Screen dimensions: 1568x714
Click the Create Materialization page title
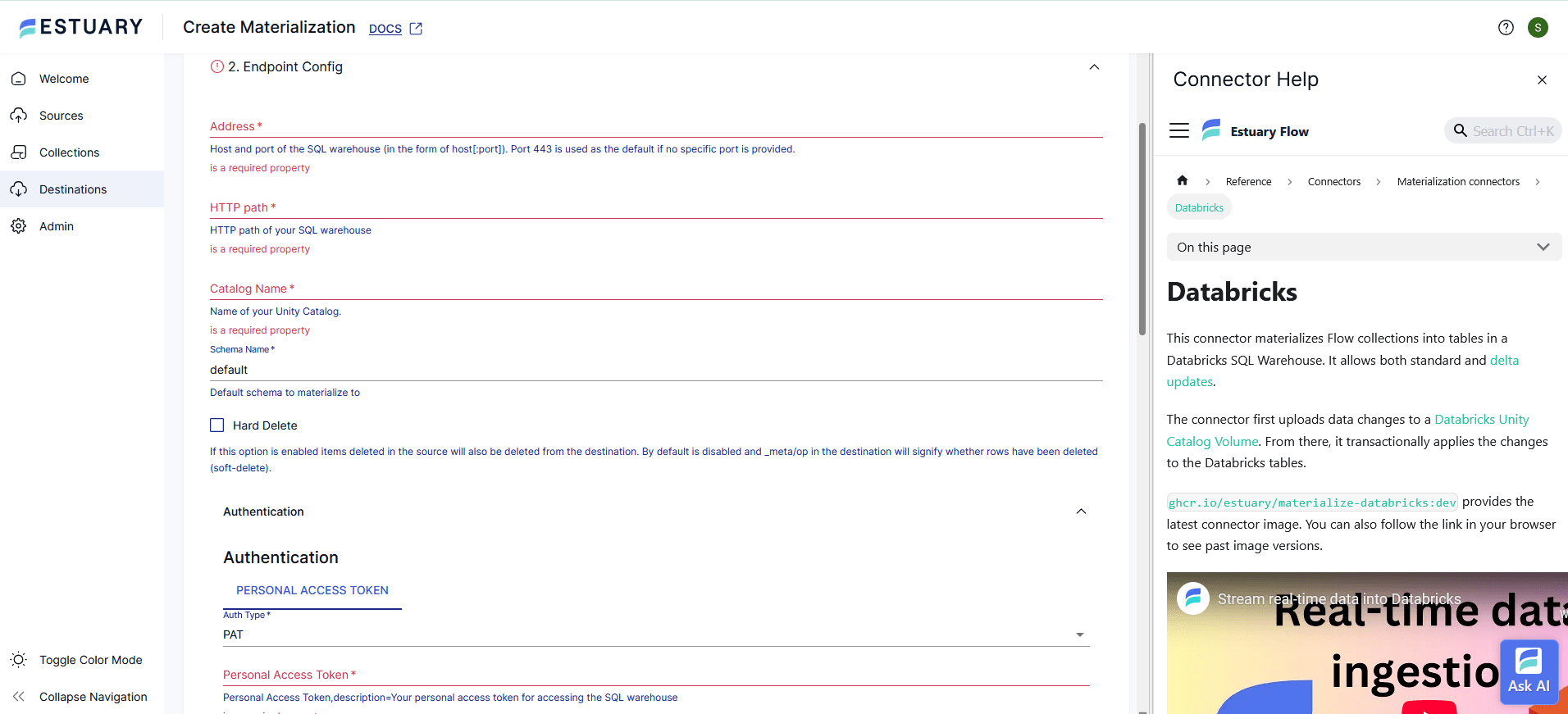(x=269, y=27)
